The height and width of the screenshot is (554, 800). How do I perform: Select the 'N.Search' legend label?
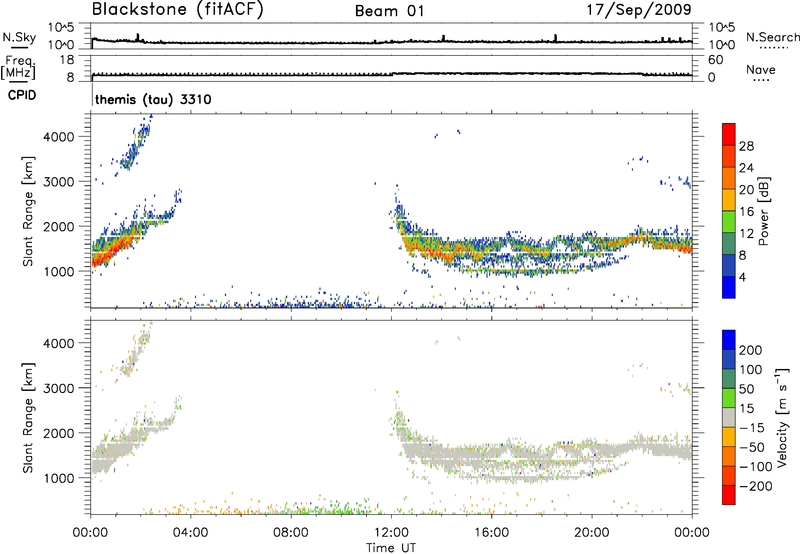coord(772,37)
